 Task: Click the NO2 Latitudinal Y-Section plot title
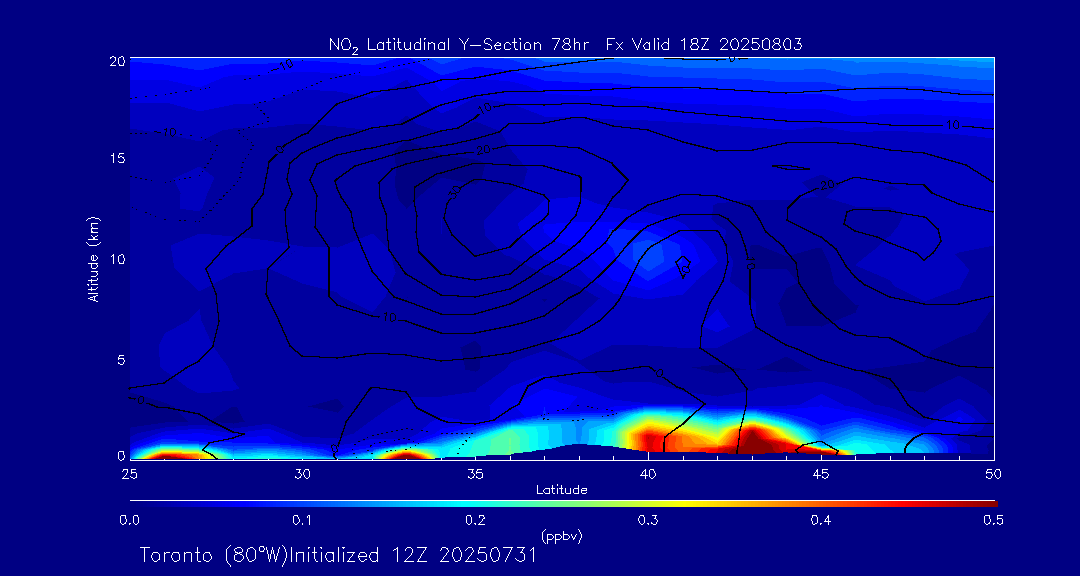pyautogui.click(x=565, y=44)
